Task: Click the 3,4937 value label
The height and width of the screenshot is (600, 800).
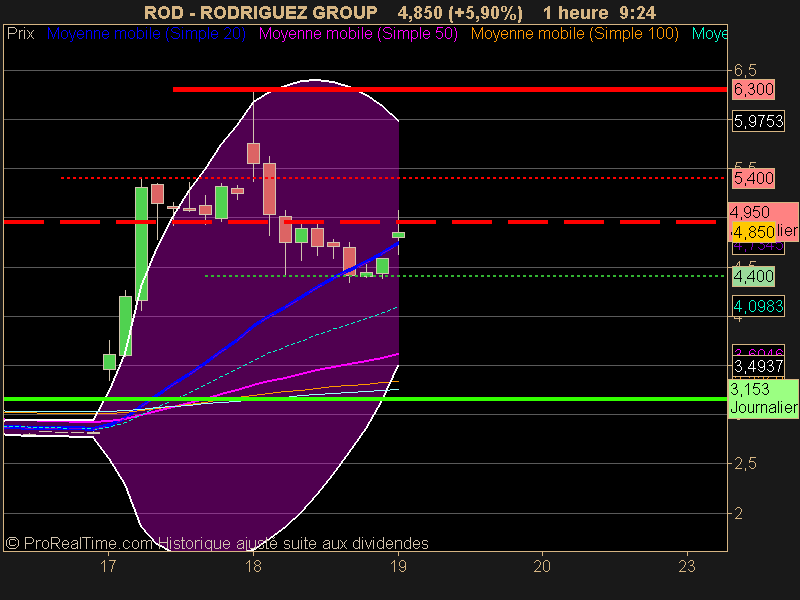Action: pyautogui.click(x=758, y=366)
